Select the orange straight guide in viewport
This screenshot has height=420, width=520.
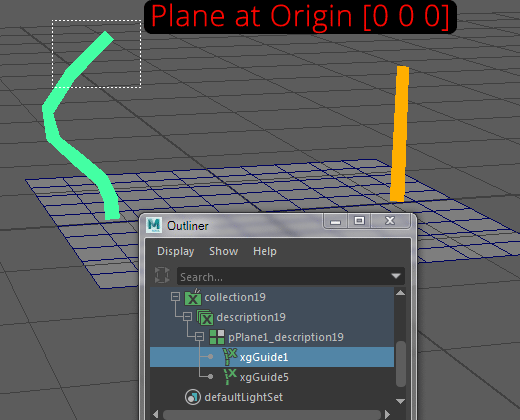click(399, 133)
